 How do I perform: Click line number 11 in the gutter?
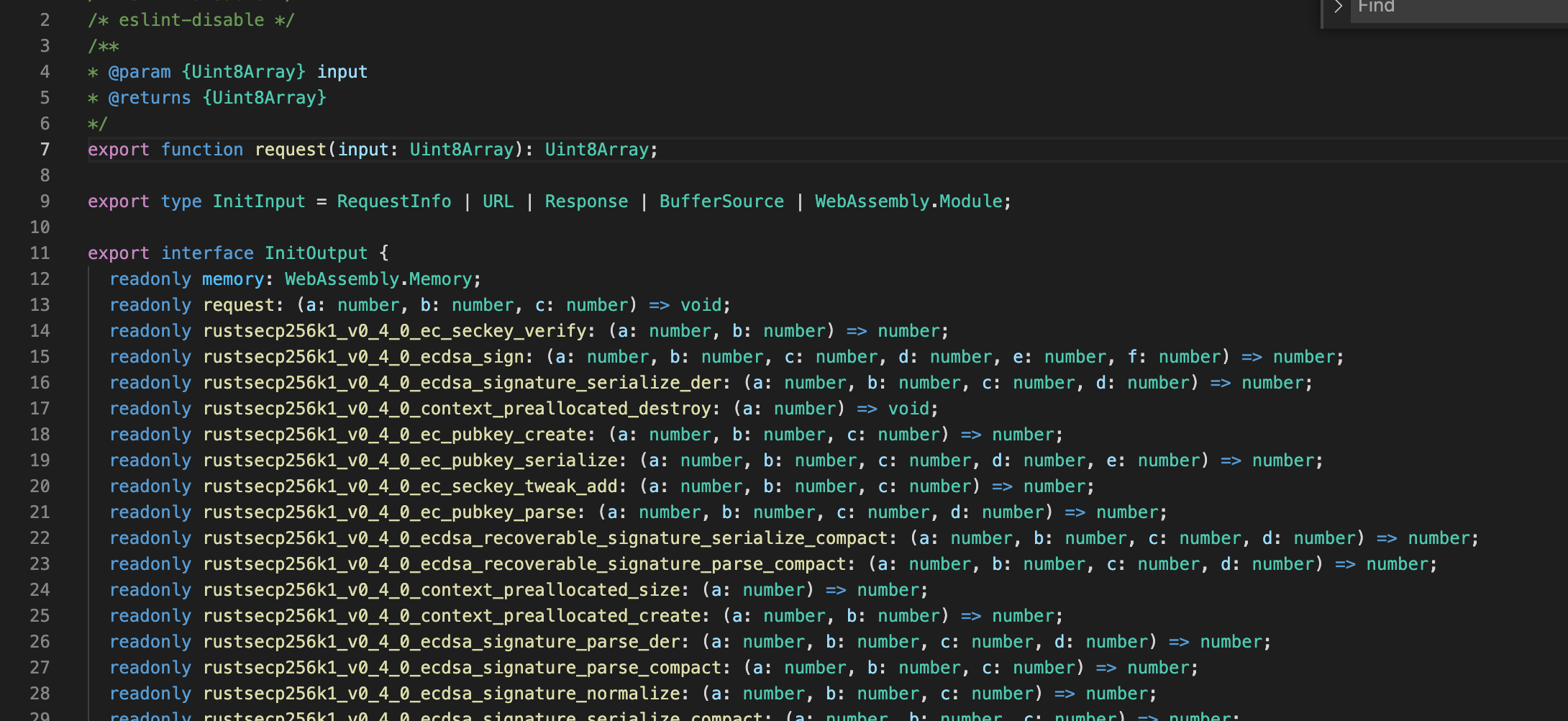coord(40,253)
